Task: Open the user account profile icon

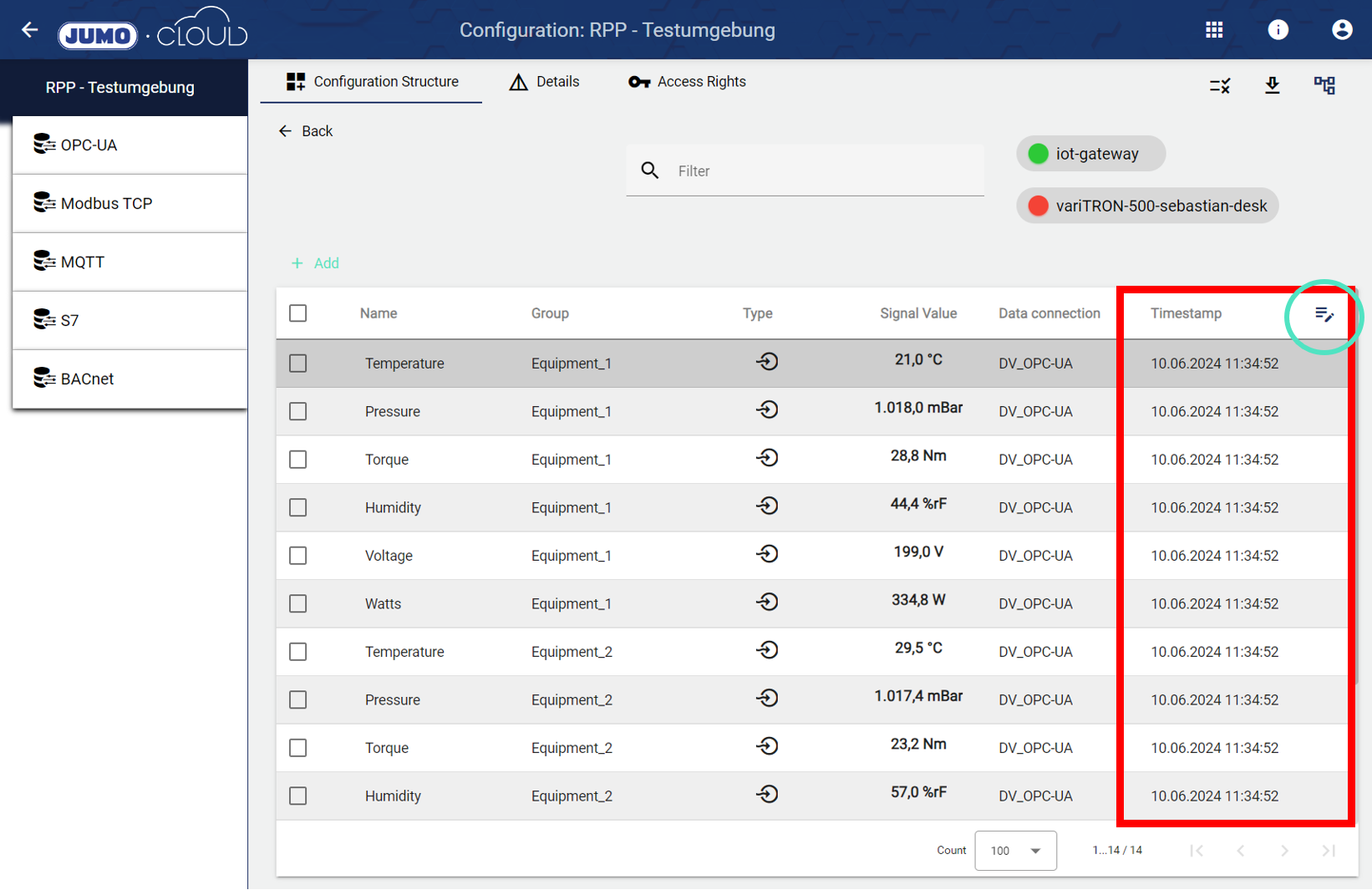Action: click(1341, 30)
